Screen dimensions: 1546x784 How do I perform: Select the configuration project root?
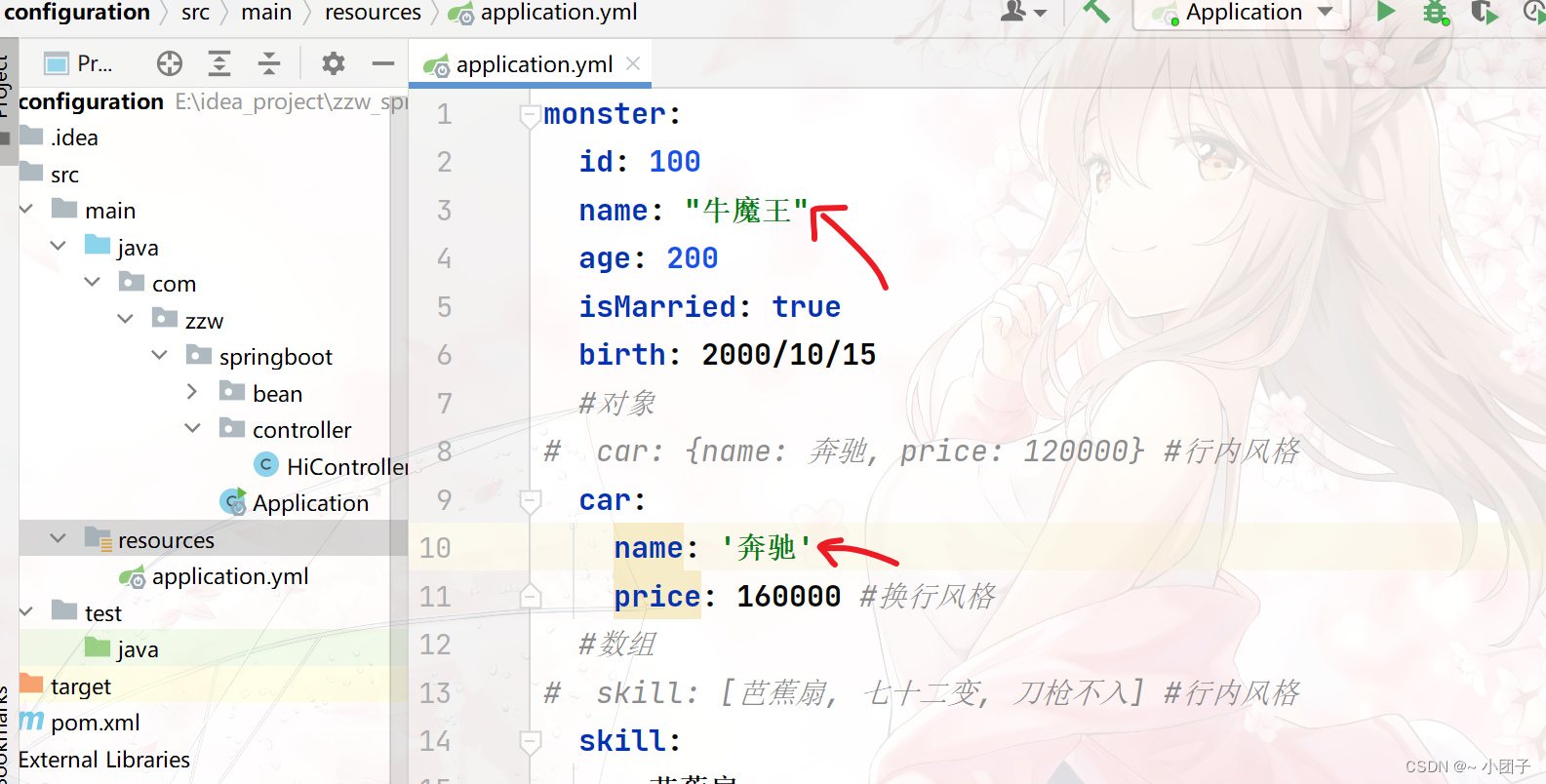(91, 101)
